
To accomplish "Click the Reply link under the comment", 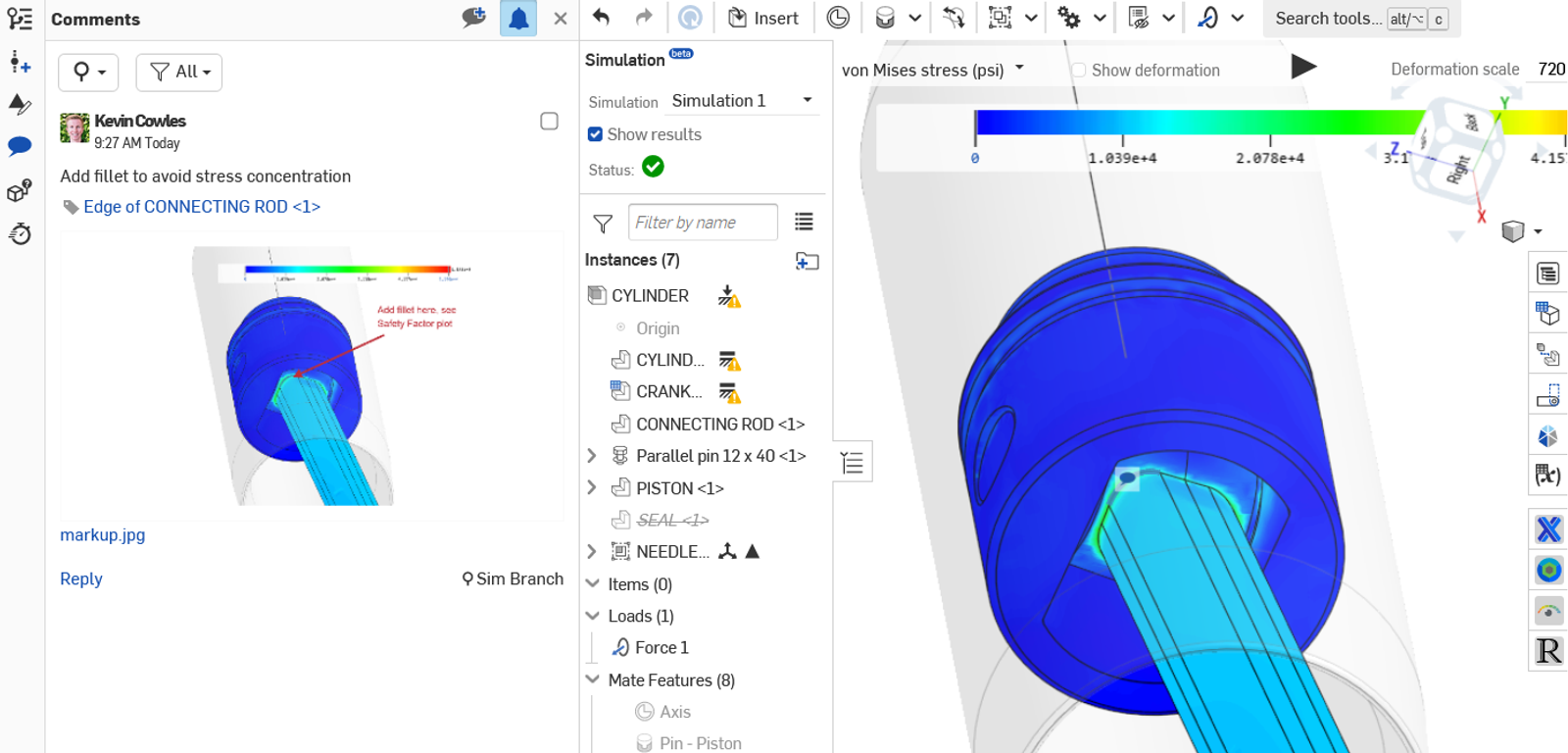I will coord(80,578).
